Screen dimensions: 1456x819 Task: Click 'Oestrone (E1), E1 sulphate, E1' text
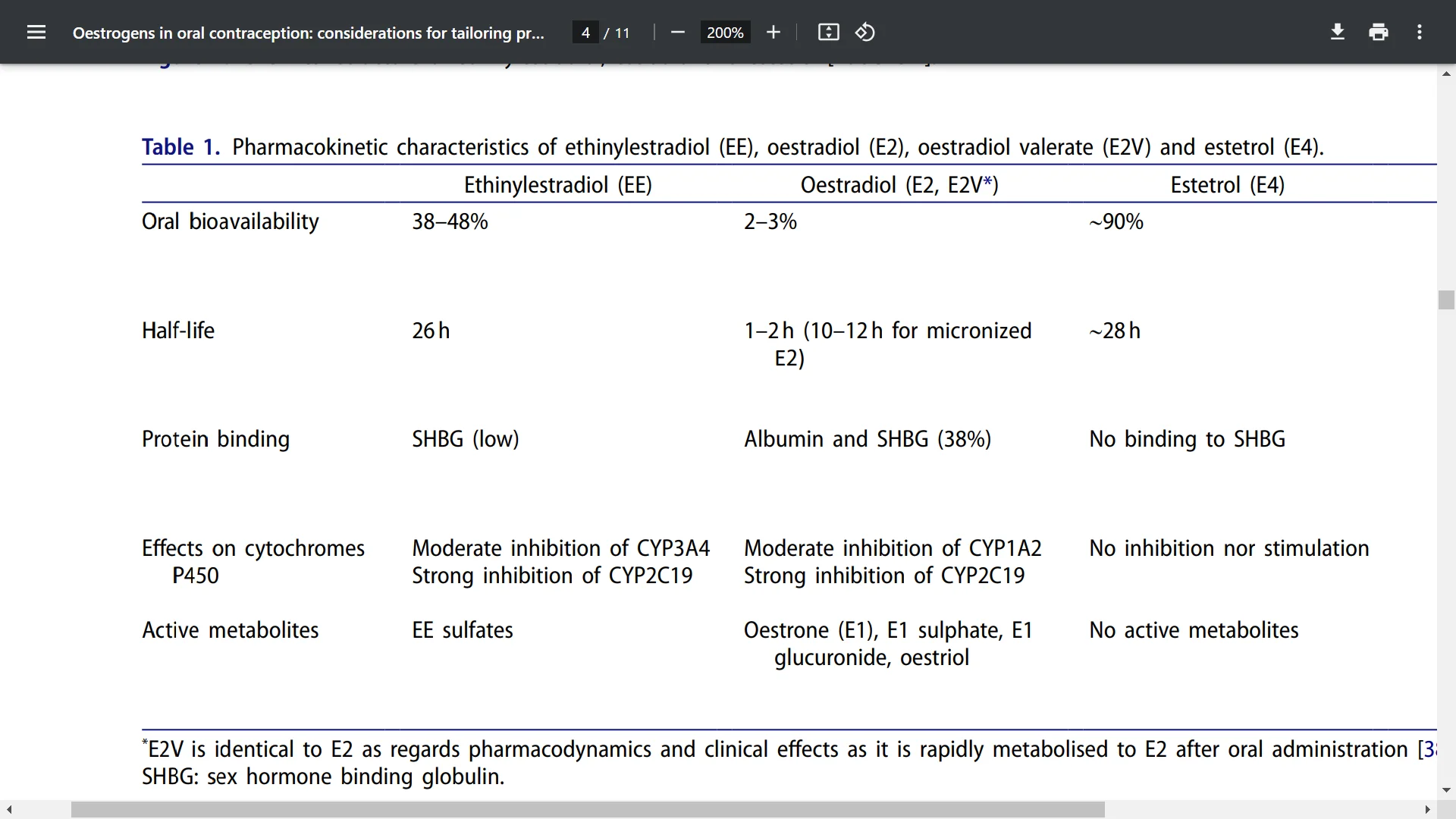(888, 630)
